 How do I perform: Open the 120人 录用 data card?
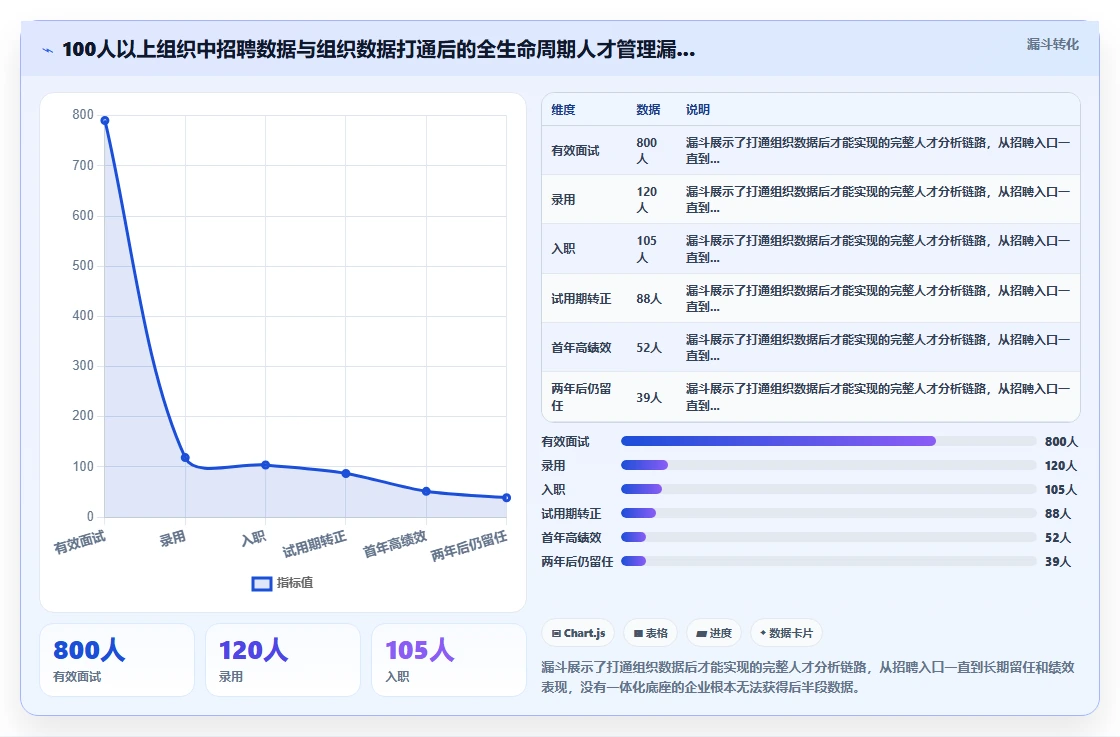click(283, 660)
